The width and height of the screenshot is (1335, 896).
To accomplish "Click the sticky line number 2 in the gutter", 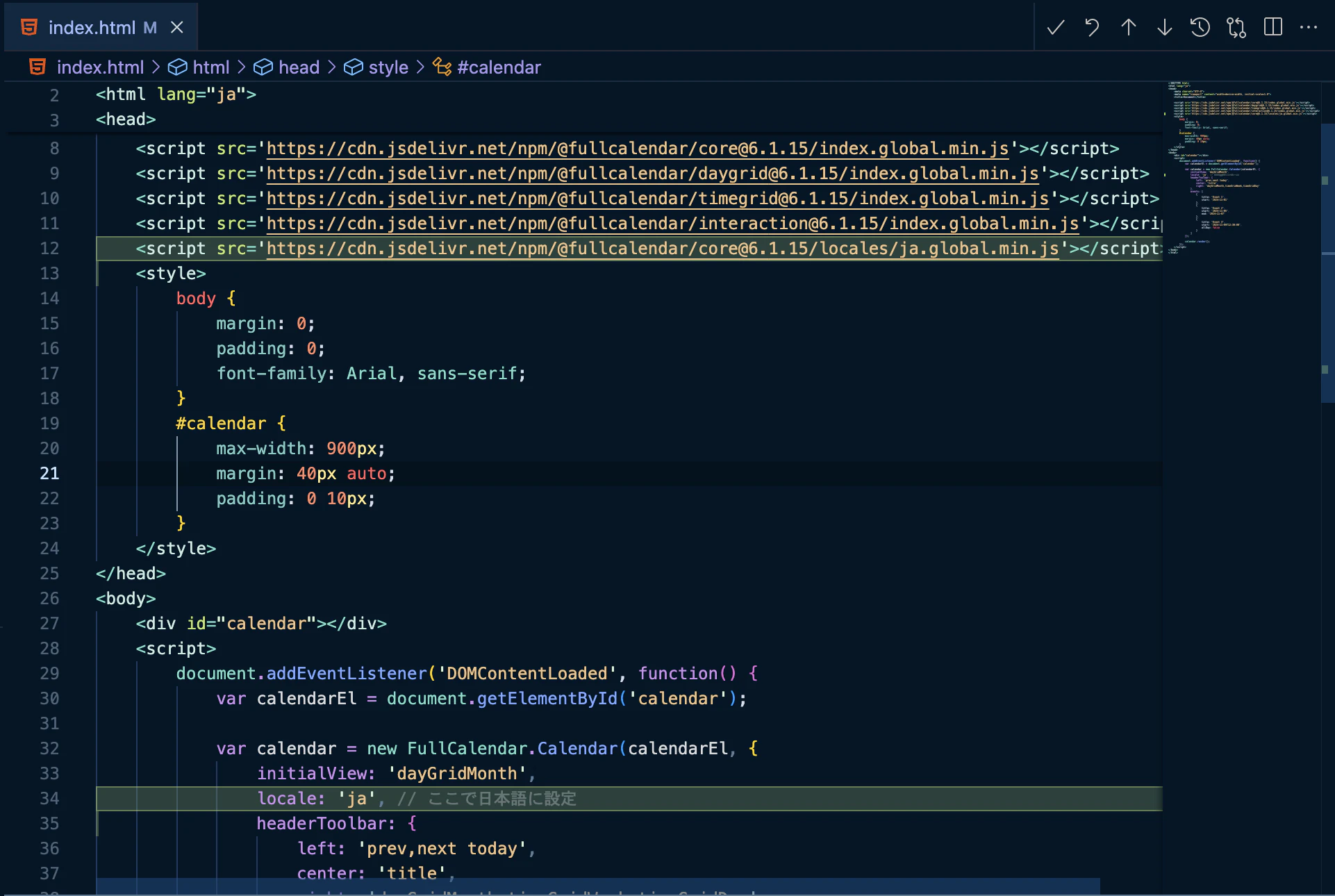I will point(54,95).
